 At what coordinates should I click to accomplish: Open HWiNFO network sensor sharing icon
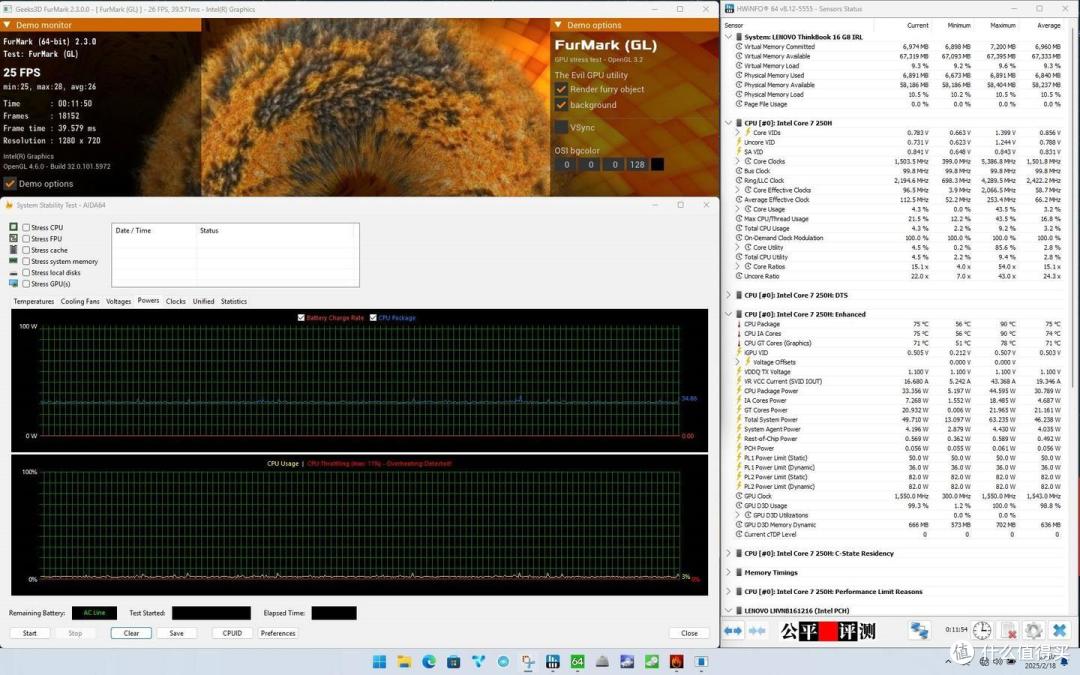pos(919,630)
